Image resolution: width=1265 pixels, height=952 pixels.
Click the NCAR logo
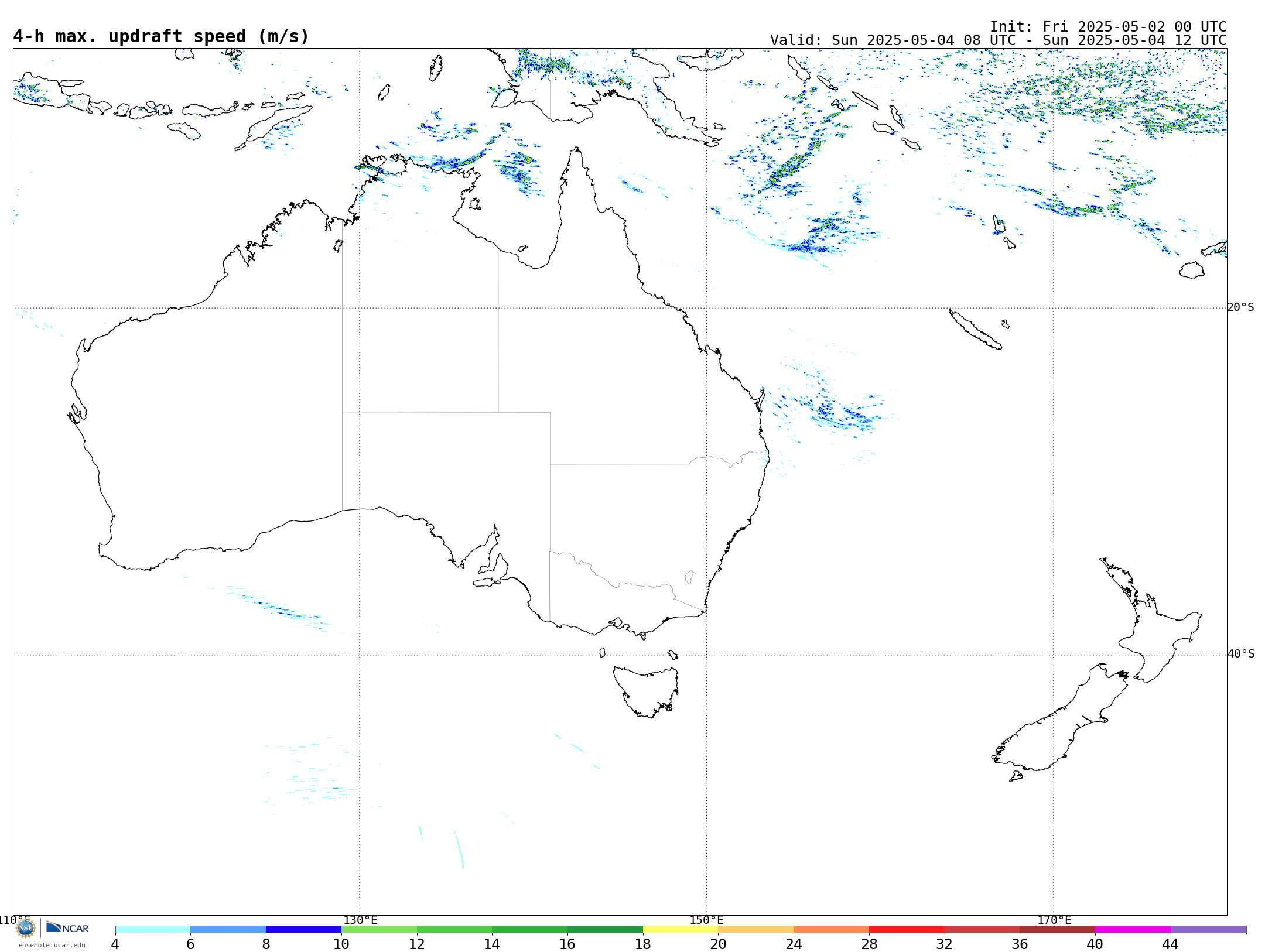pos(67,928)
